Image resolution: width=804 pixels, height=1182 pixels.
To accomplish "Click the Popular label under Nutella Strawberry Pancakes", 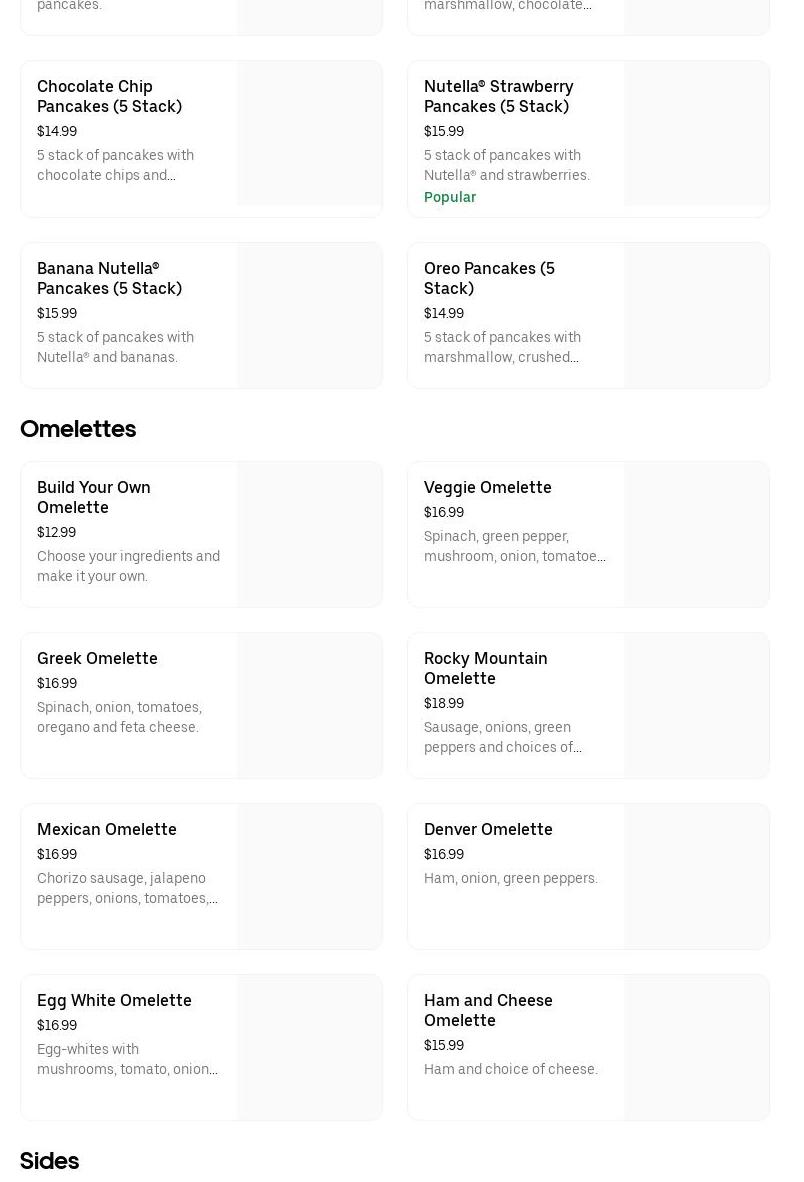I will [x=450, y=198].
